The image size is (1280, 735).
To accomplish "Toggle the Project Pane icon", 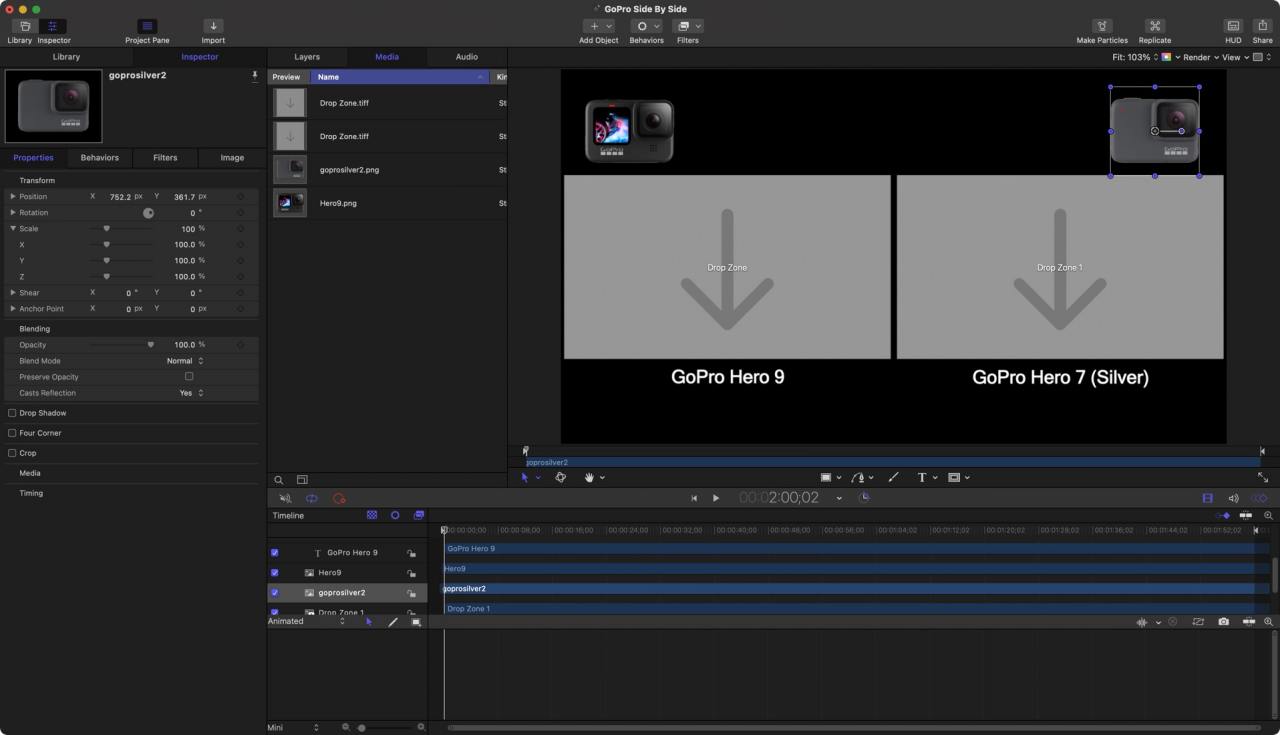I will [147, 26].
